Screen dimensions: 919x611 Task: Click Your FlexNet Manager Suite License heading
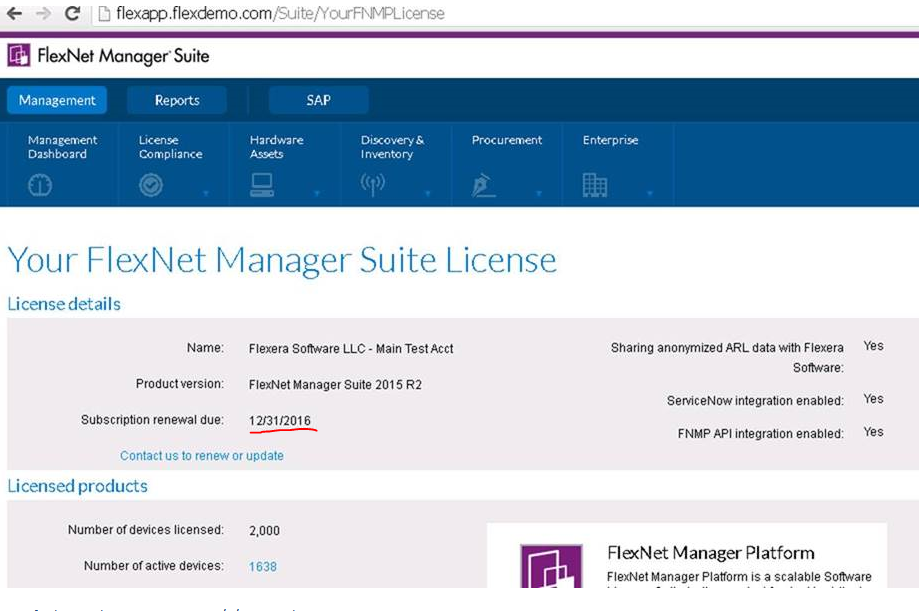[x=282, y=260]
